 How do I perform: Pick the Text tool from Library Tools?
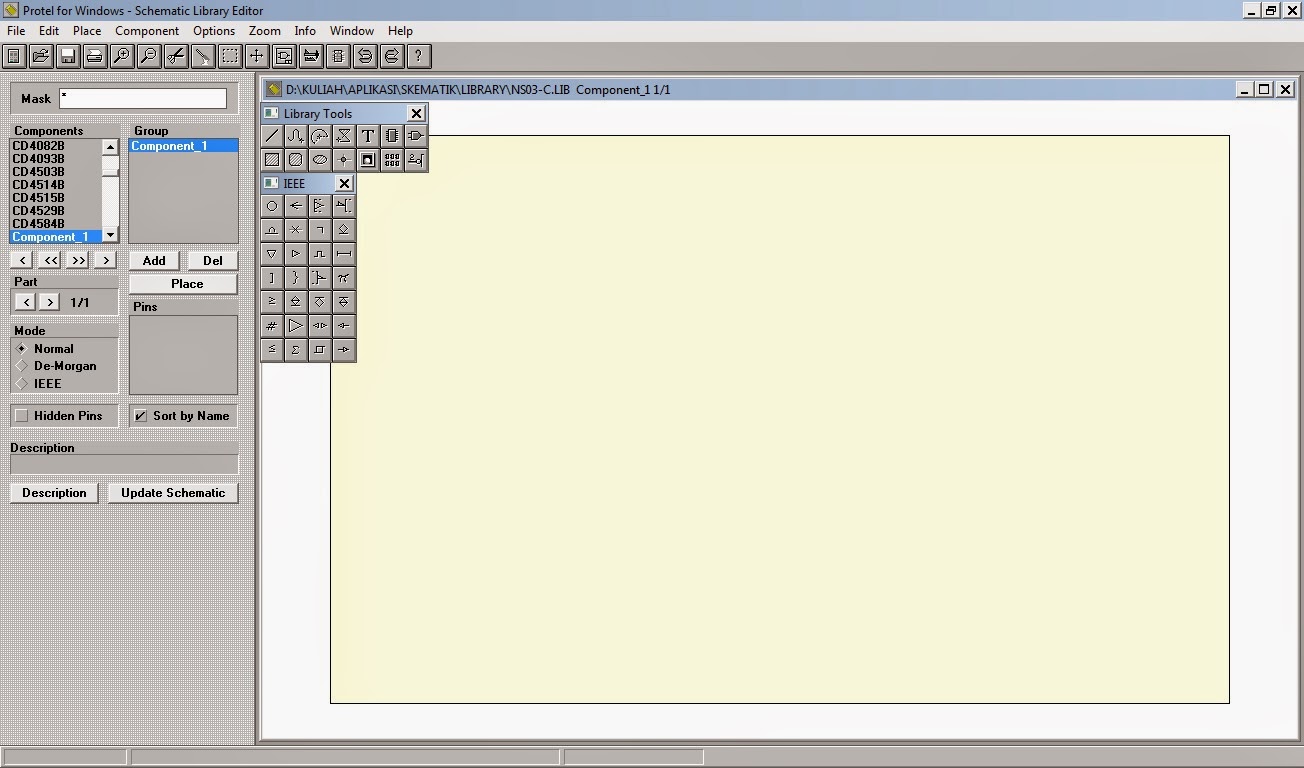coord(367,135)
